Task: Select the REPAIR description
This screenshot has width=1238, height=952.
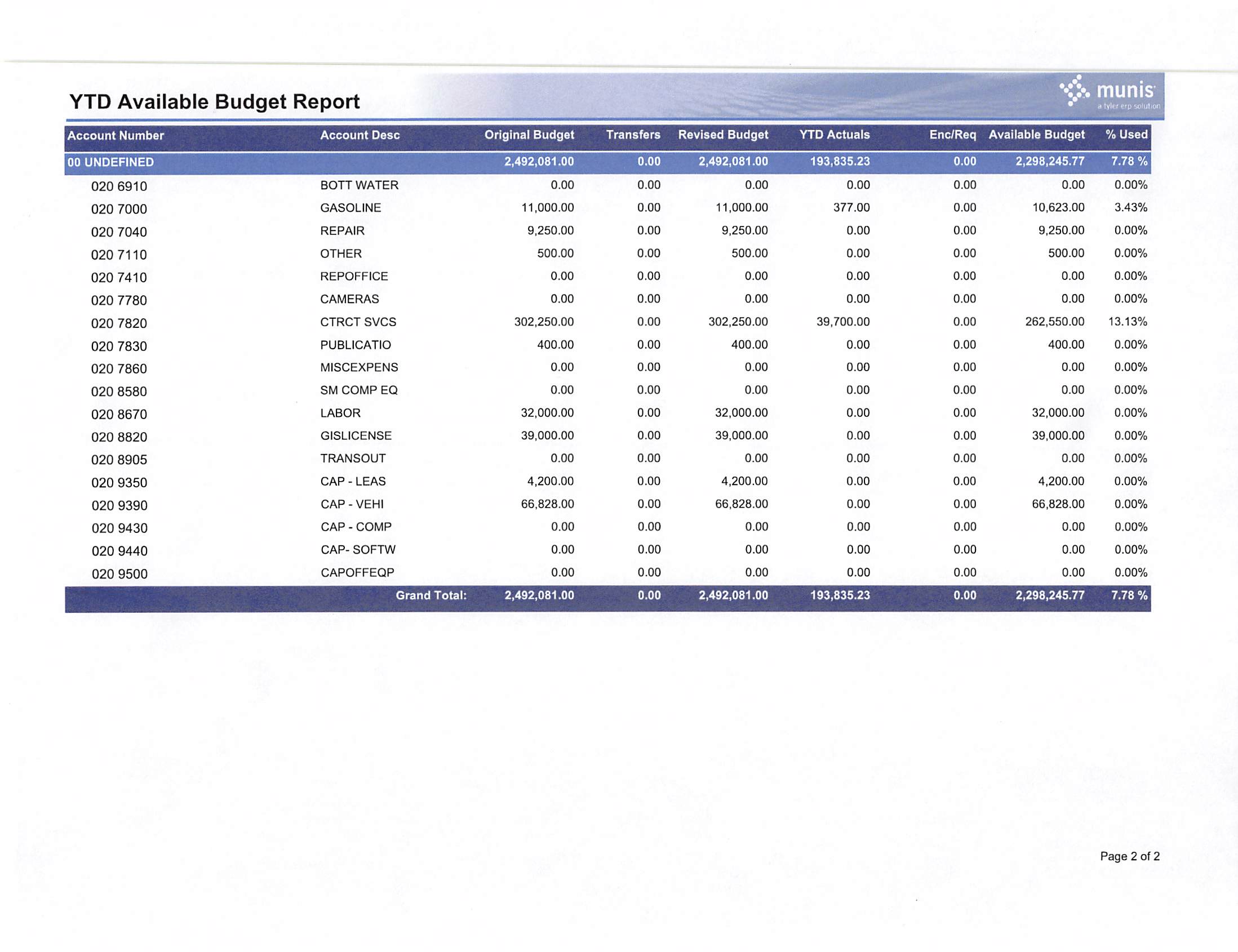Action: click(x=343, y=230)
